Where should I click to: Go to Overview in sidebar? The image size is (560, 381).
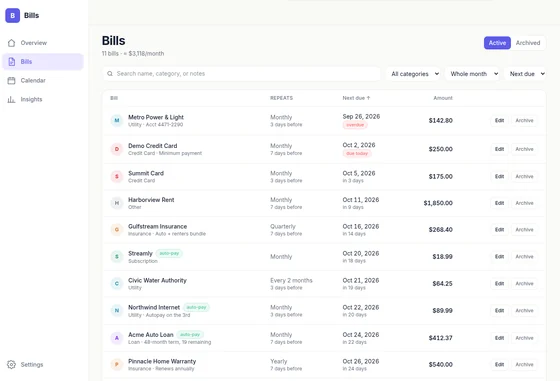(43, 43)
